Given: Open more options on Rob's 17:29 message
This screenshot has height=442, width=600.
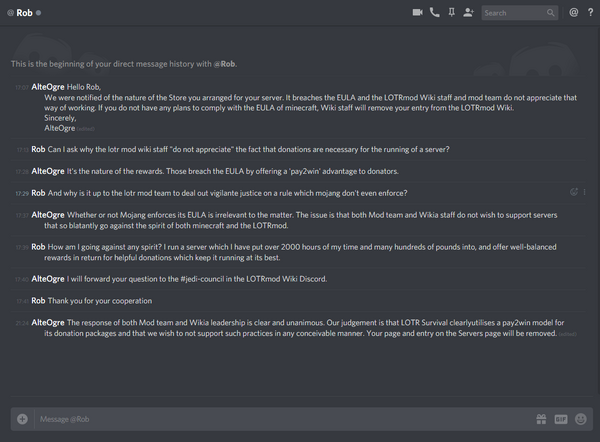Looking at the screenshot, I should (584, 192).
